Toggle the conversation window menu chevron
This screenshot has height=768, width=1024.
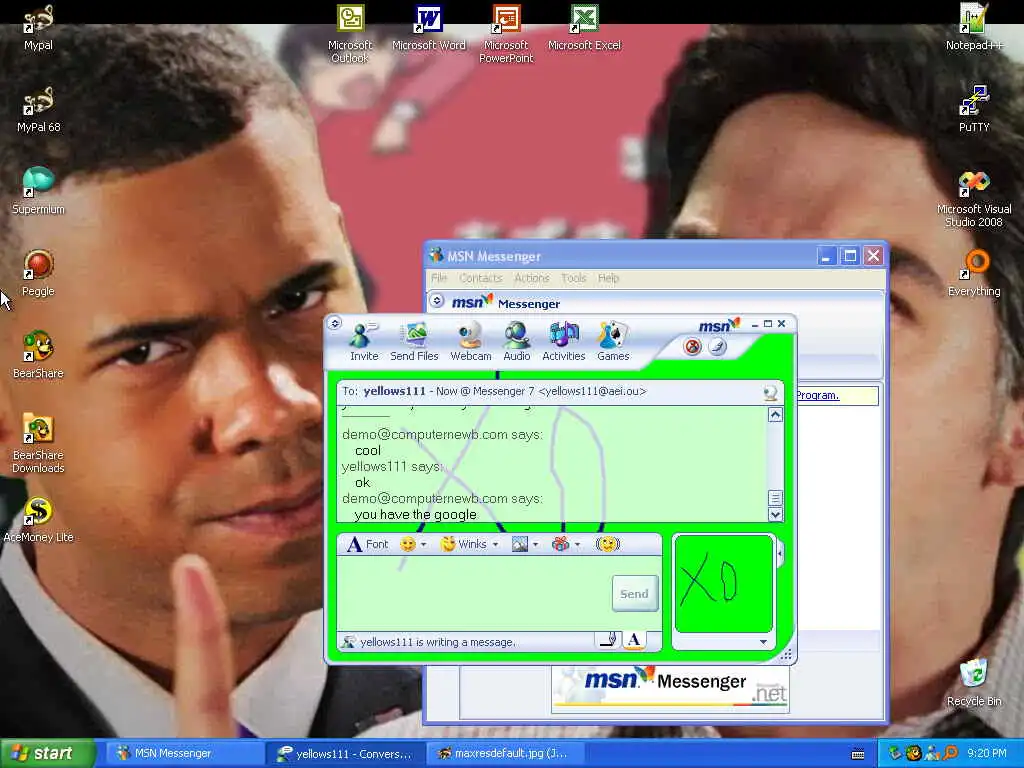[x=334, y=323]
